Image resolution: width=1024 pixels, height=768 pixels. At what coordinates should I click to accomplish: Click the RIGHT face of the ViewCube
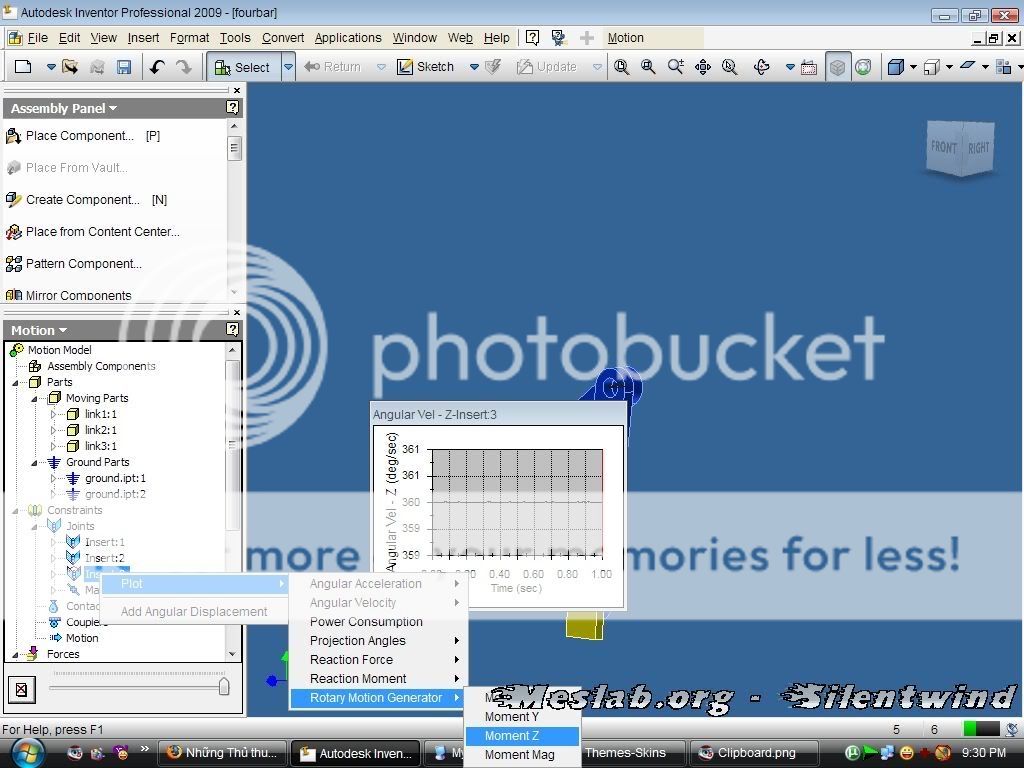[978, 148]
